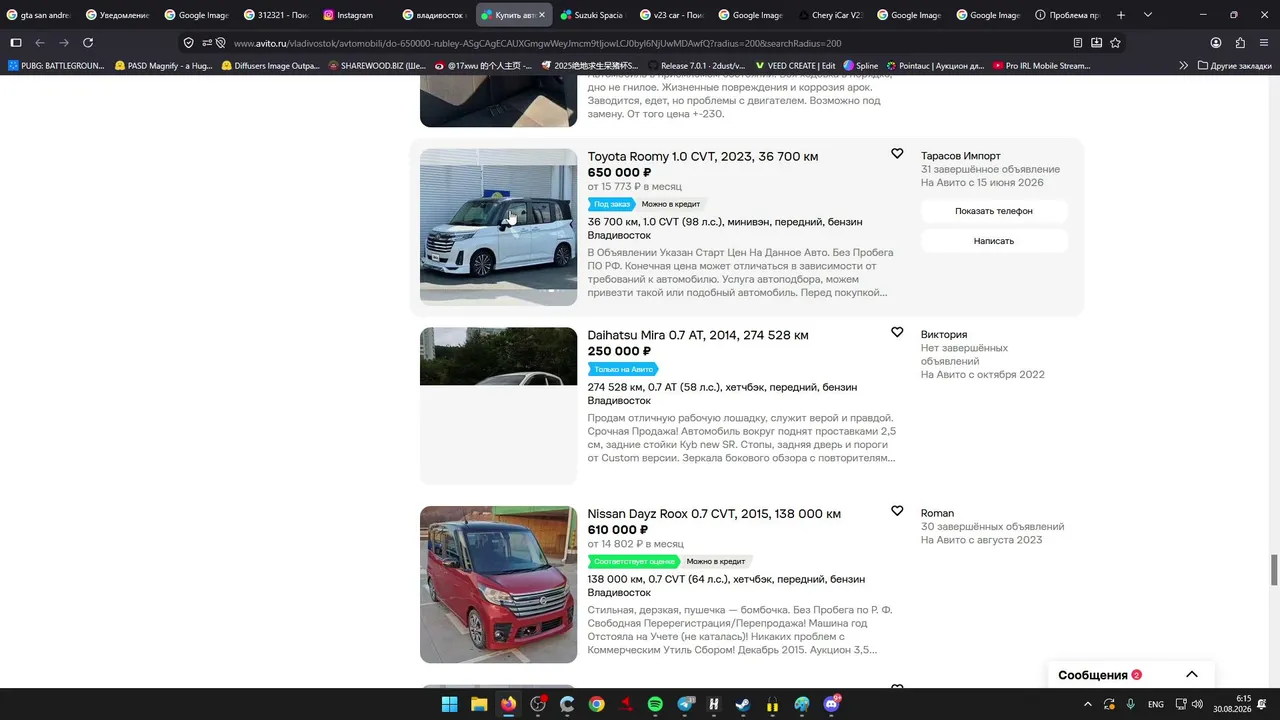Click the Только на Авито badge
This screenshot has height=720, width=1280.
[x=622, y=369]
